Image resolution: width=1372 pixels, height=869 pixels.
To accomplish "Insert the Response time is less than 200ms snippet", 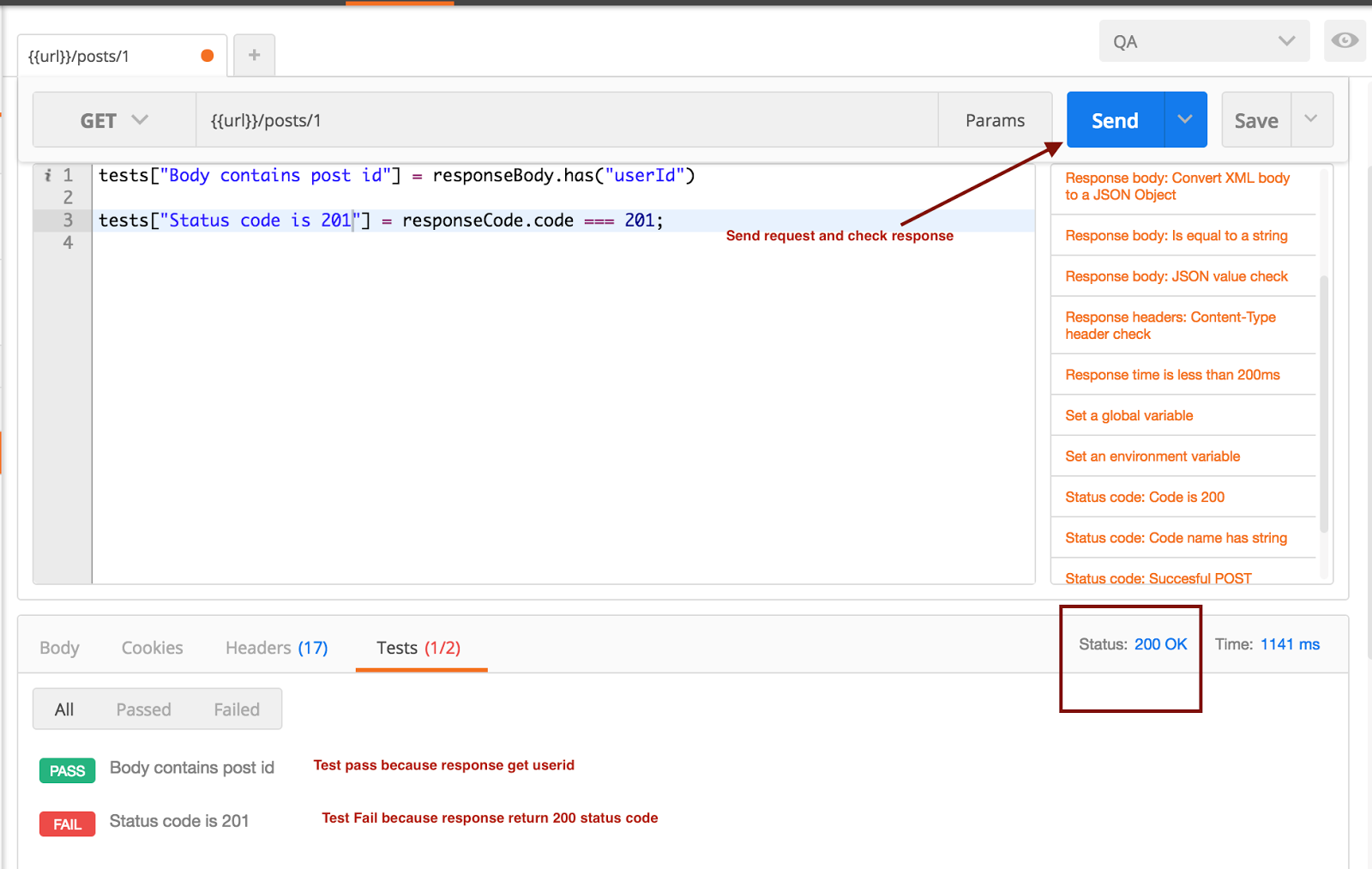I will point(1172,374).
